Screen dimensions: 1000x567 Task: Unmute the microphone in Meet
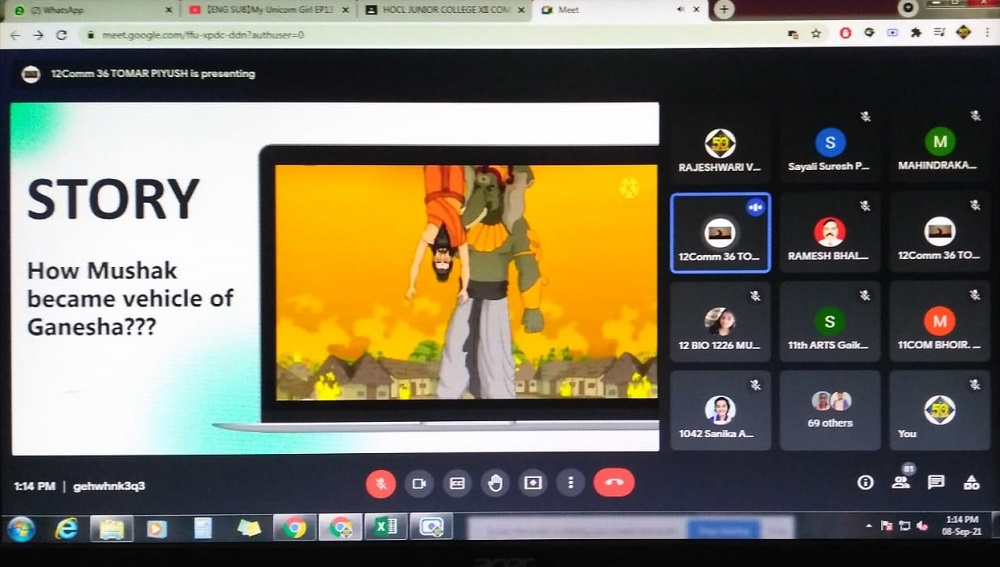381,484
